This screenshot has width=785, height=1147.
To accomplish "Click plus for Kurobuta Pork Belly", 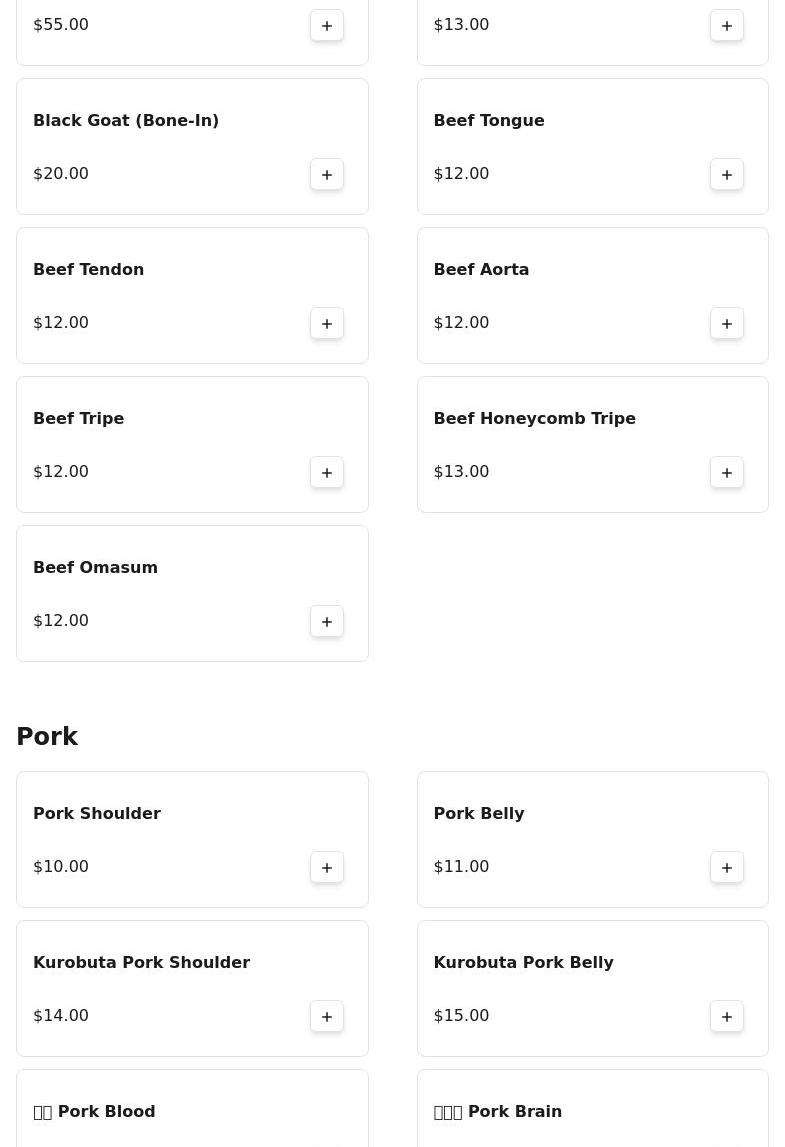I will (x=727, y=1016).
